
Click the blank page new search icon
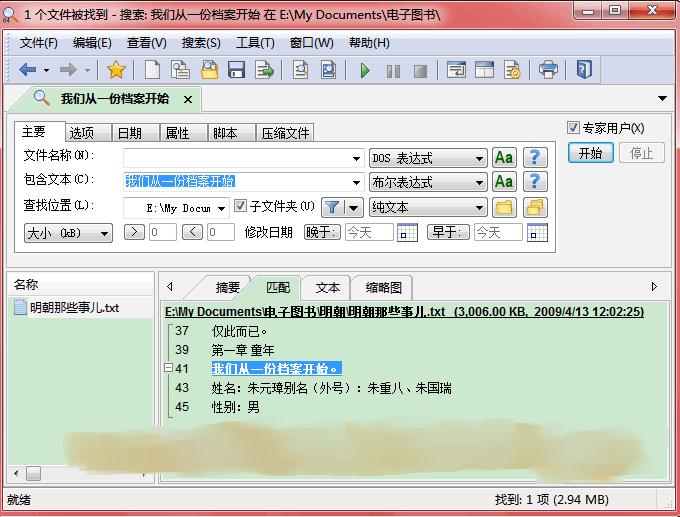point(152,69)
